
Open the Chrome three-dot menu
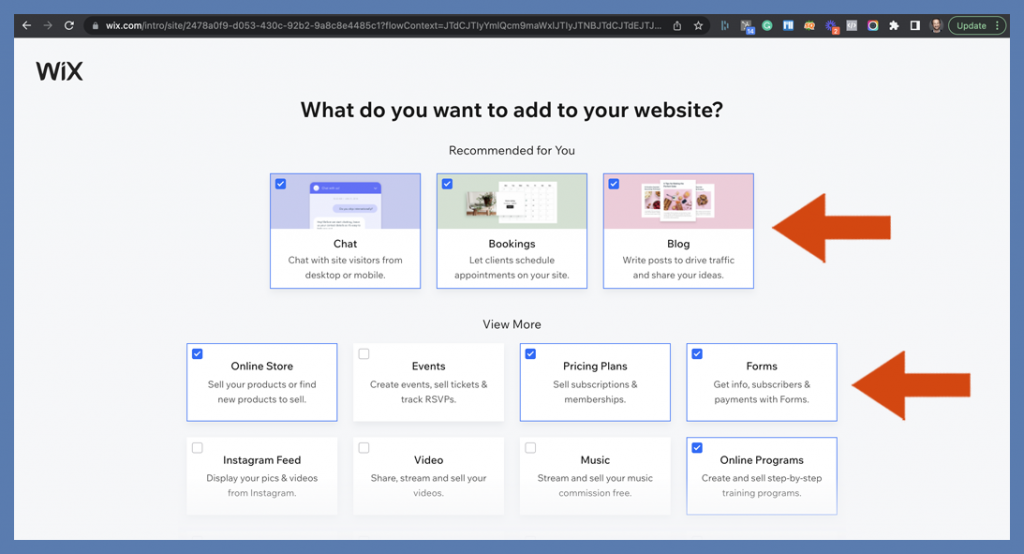point(997,25)
